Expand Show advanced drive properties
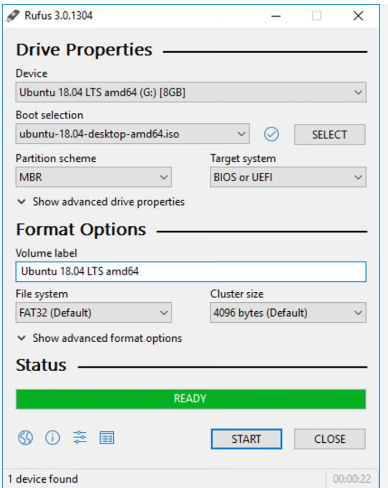The image size is (388, 488). 101,202
